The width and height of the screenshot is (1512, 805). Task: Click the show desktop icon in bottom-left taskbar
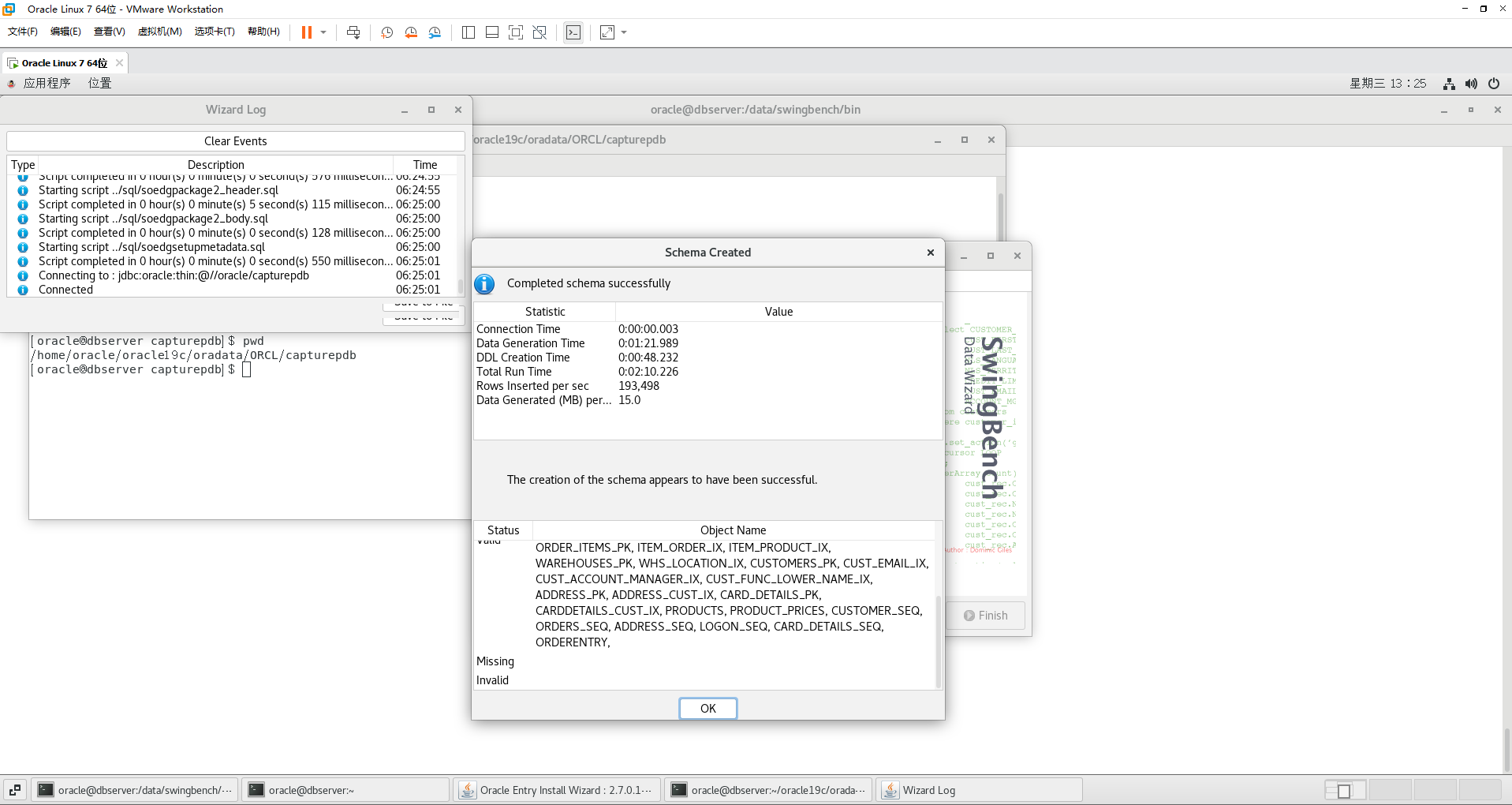point(15,790)
